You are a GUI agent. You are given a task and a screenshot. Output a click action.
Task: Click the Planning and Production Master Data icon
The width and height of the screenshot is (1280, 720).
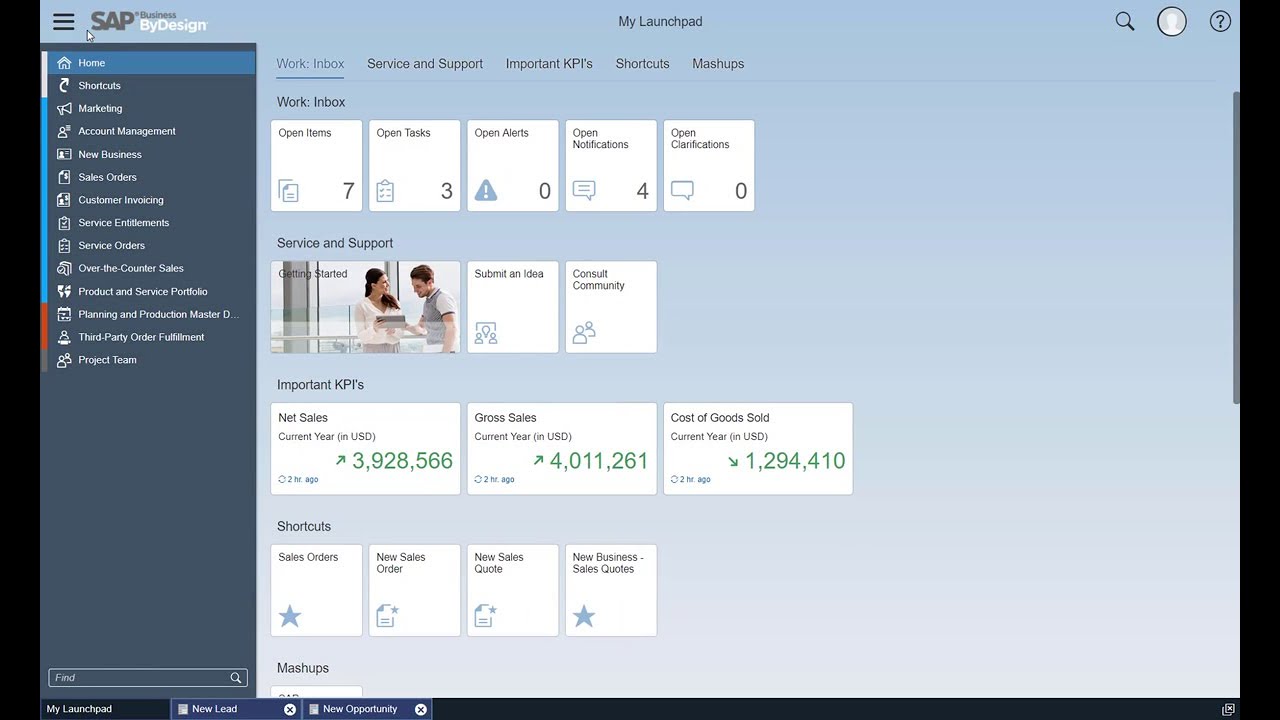click(64, 314)
